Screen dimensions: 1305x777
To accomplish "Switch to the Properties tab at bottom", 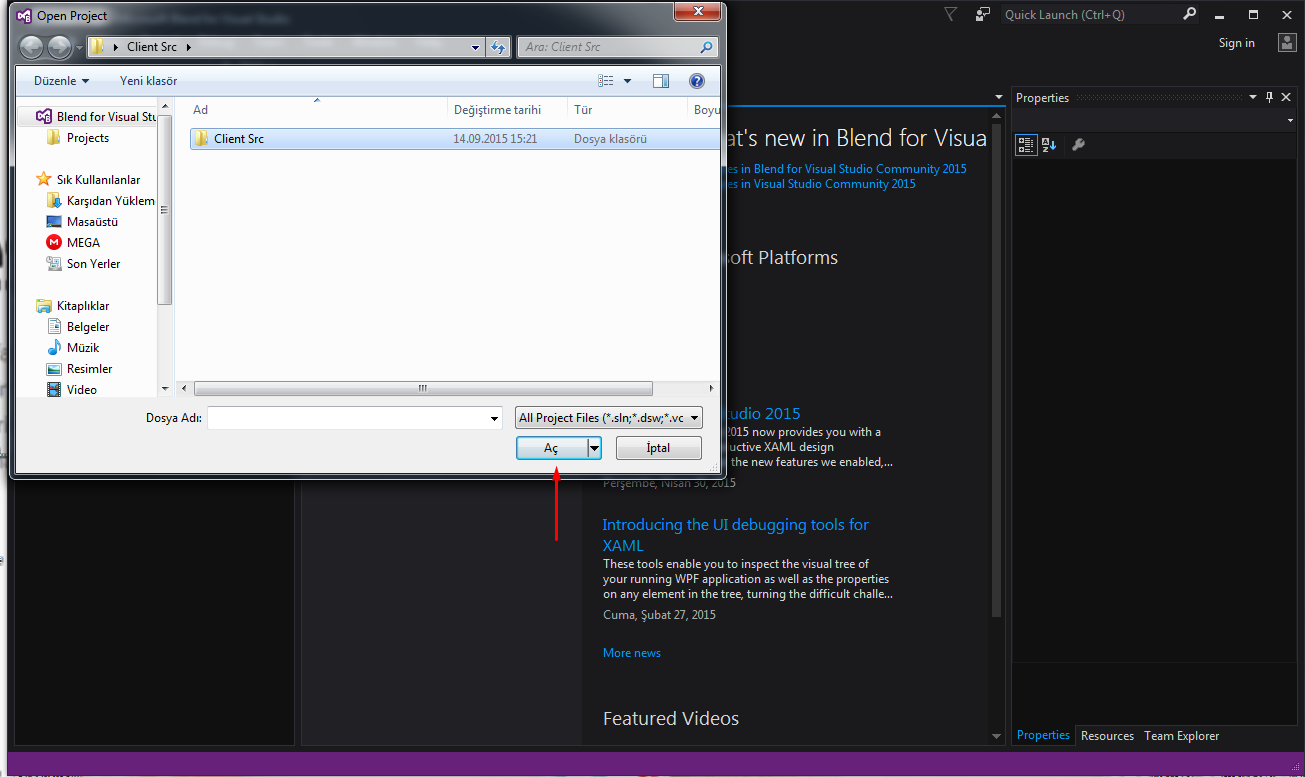I will pos(1043,735).
